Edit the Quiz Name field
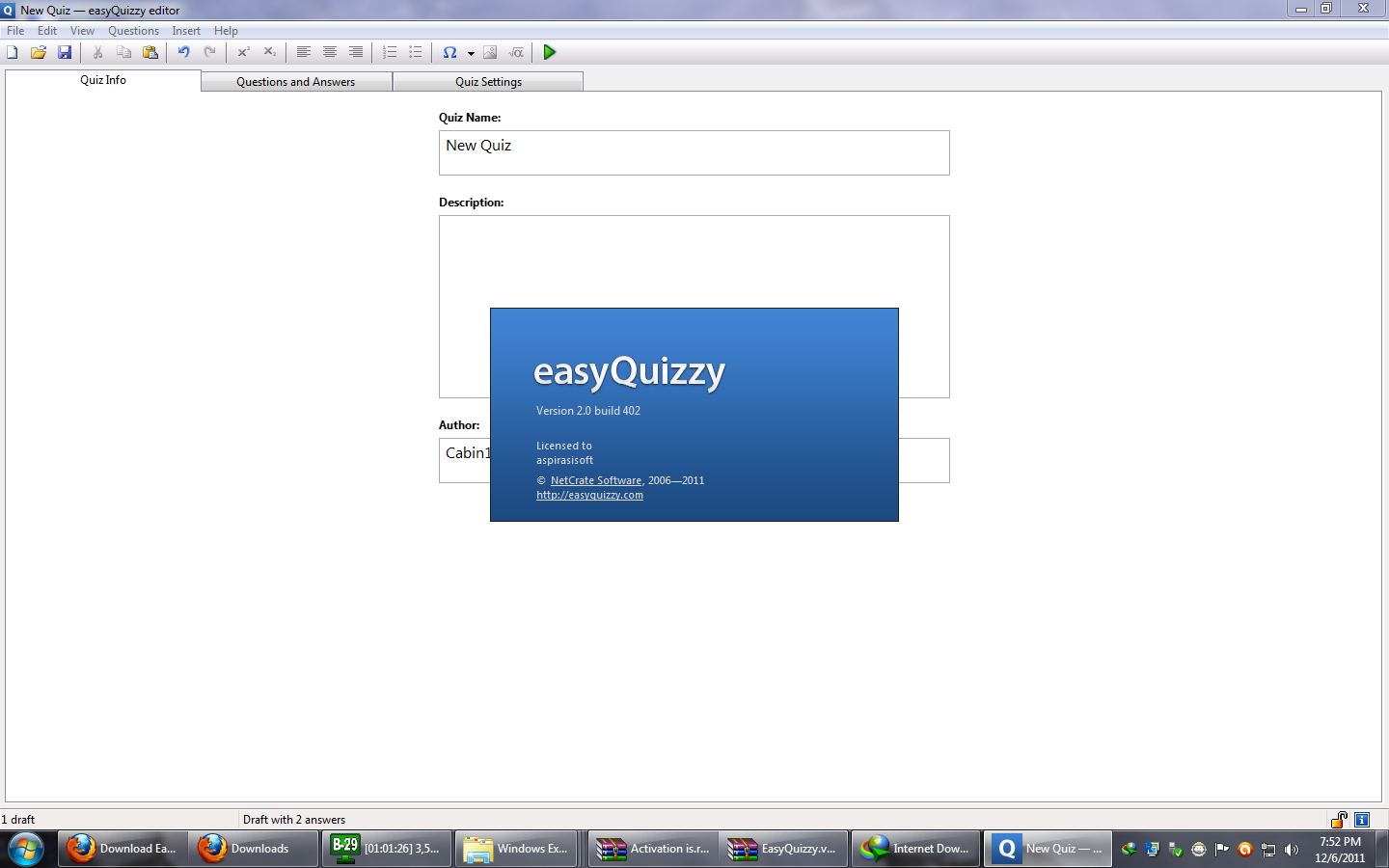 [693, 152]
